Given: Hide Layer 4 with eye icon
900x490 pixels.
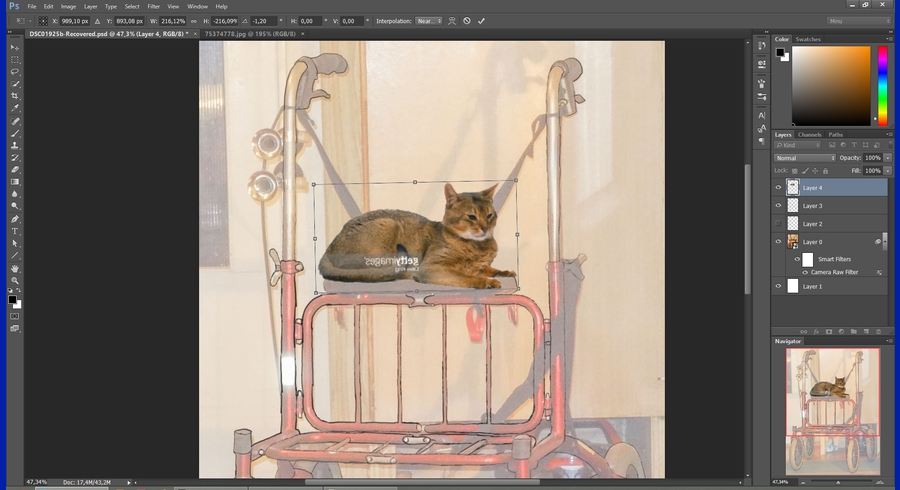Looking at the screenshot, I should click(x=778, y=188).
